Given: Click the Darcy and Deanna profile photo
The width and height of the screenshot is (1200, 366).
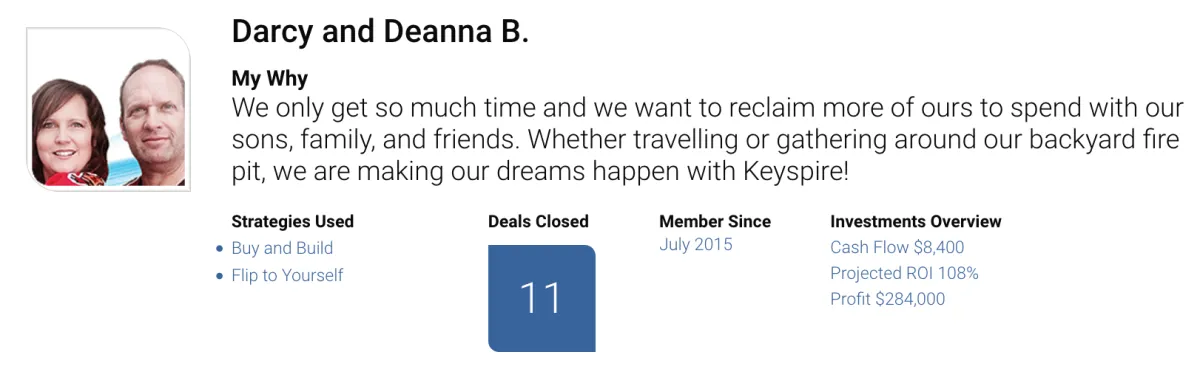Looking at the screenshot, I should pyautogui.click(x=108, y=110).
